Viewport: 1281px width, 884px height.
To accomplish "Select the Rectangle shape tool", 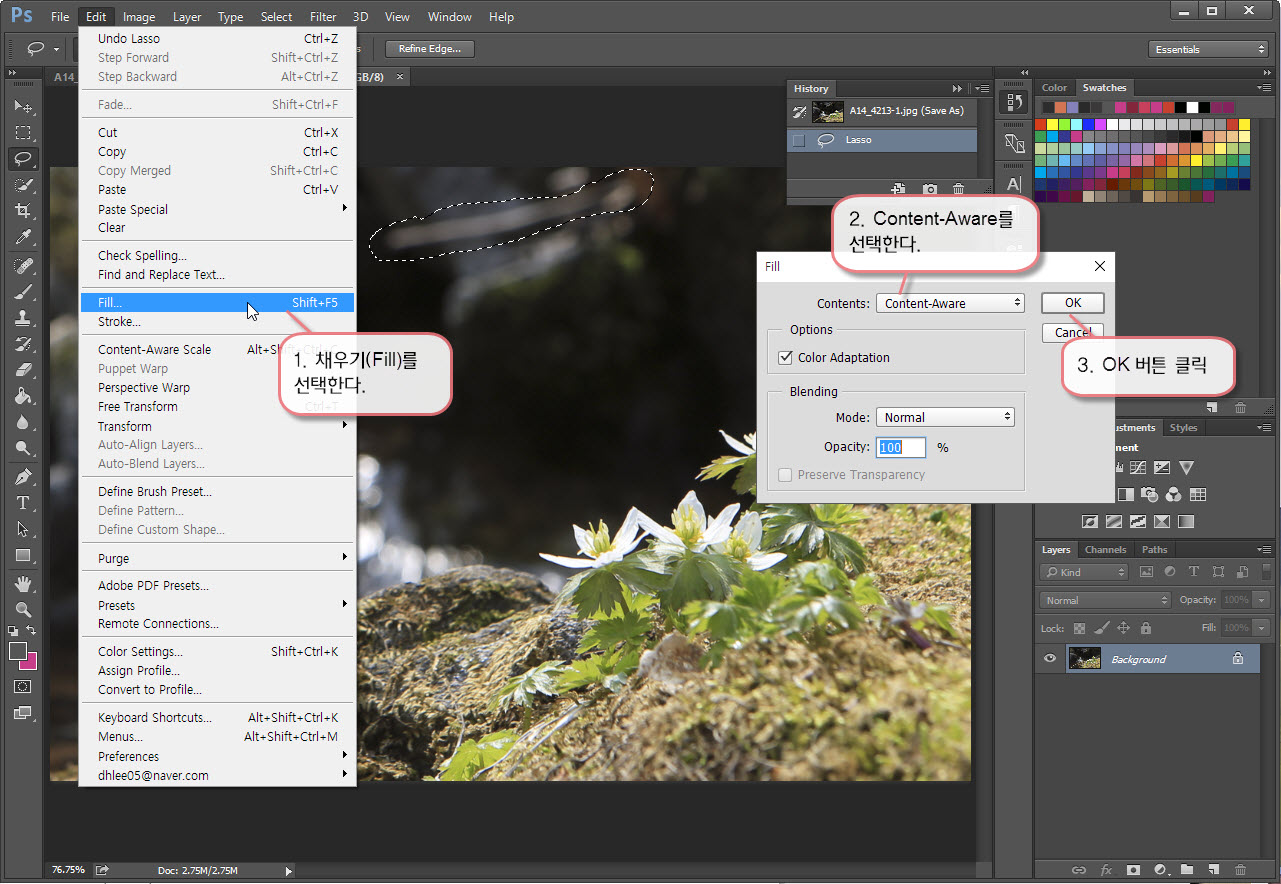I will 23,555.
